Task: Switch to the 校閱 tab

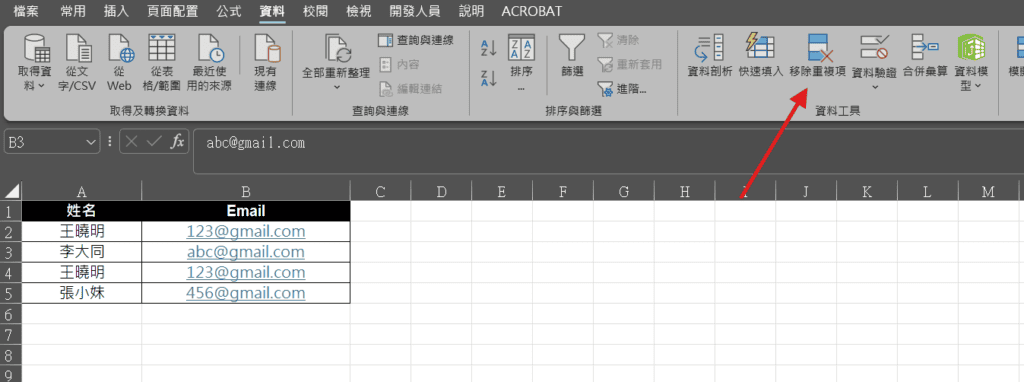Action: coord(315,11)
